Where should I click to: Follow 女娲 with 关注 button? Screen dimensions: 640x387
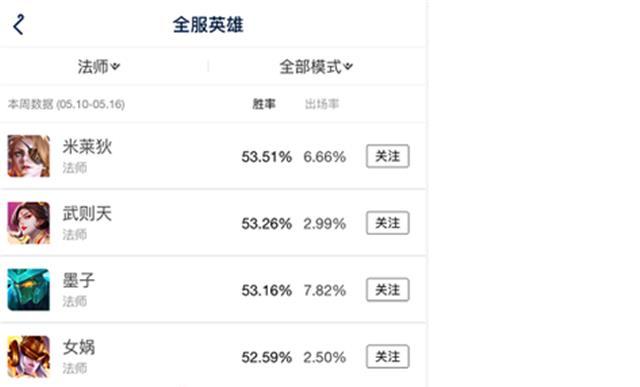click(388, 356)
